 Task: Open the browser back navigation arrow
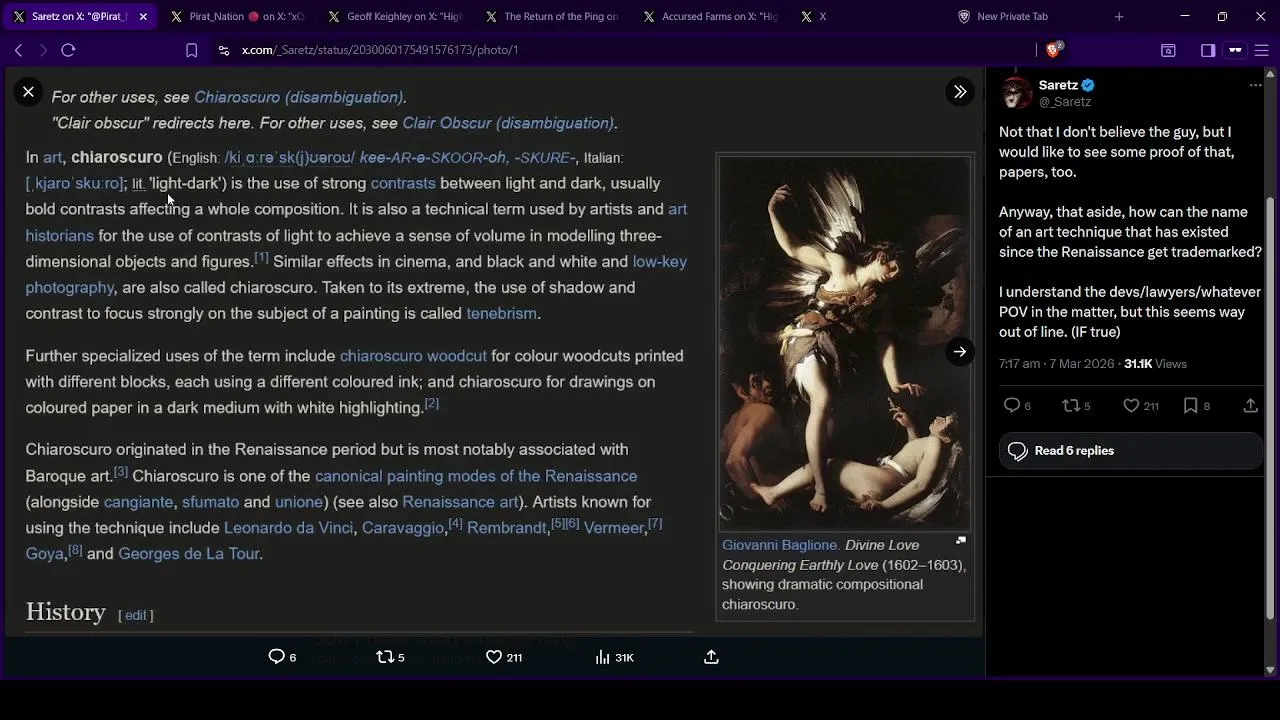tap(18, 50)
